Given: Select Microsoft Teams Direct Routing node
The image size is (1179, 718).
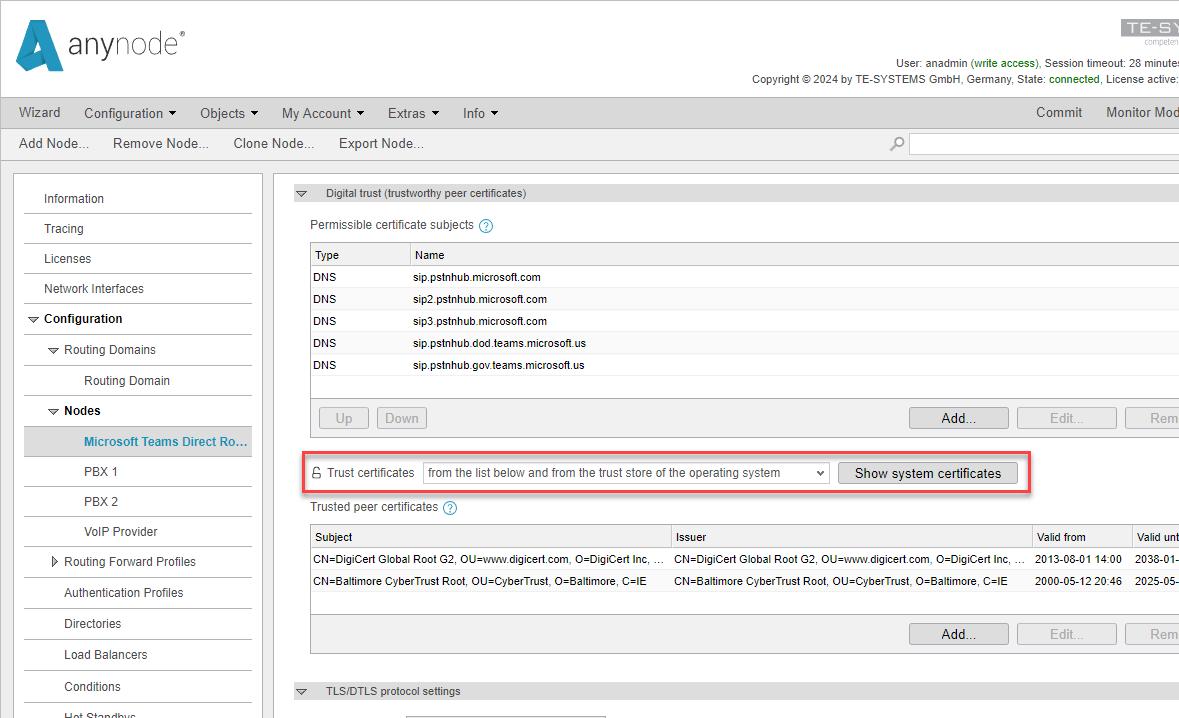Looking at the screenshot, I should click(138, 441).
